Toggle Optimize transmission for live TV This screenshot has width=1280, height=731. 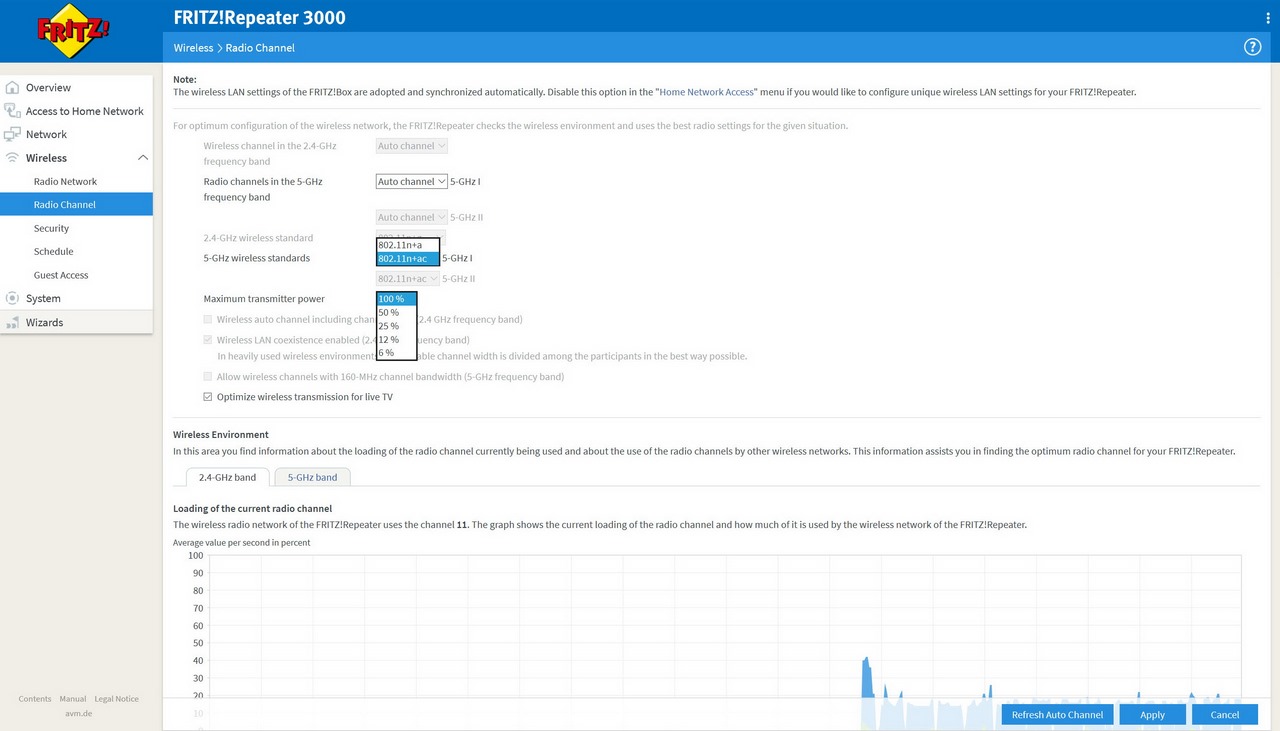(208, 397)
